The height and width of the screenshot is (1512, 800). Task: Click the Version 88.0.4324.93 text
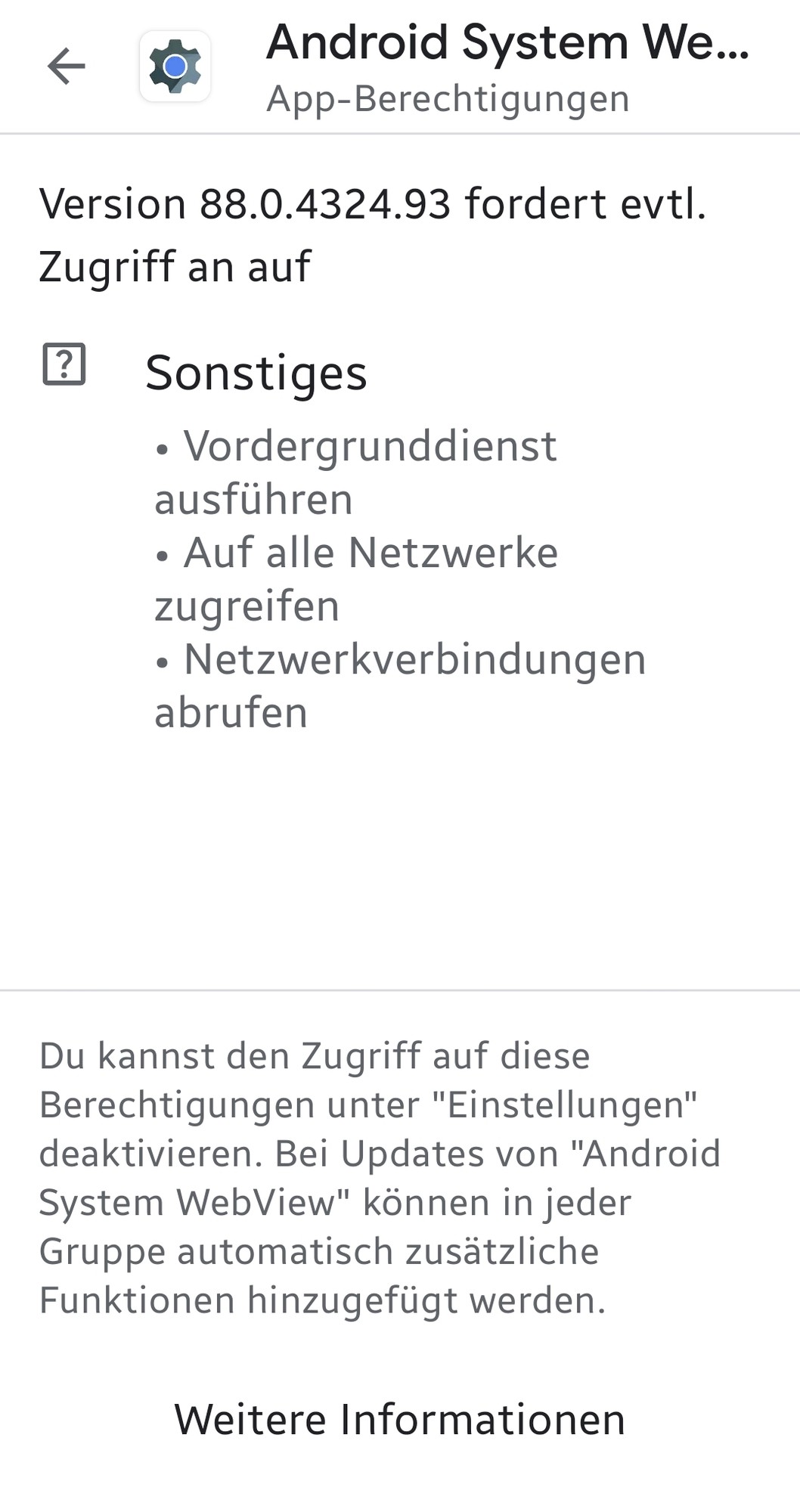pyautogui.click(x=245, y=204)
